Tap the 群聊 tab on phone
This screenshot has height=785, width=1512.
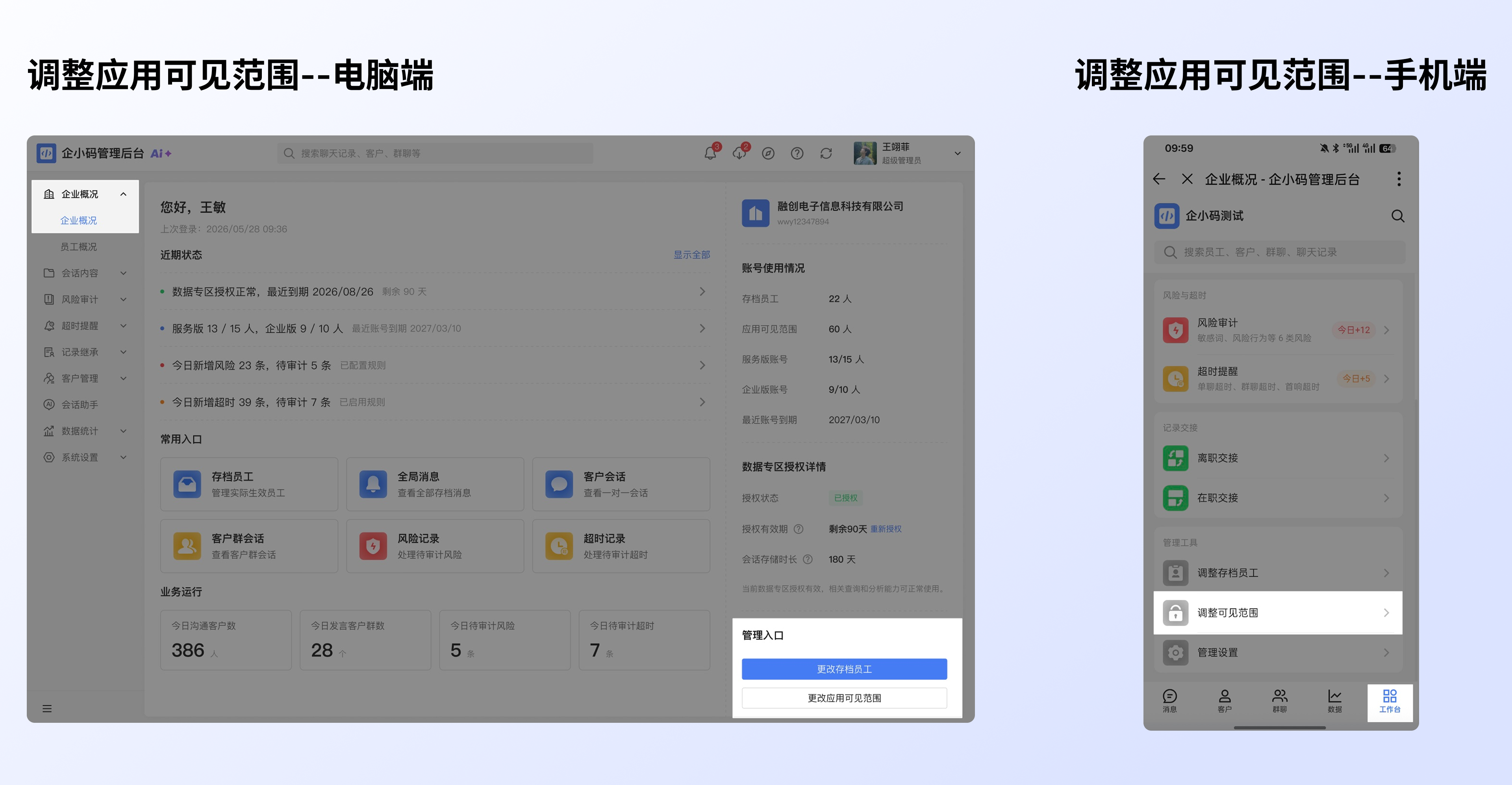pyautogui.click(x=1280, y=701)
